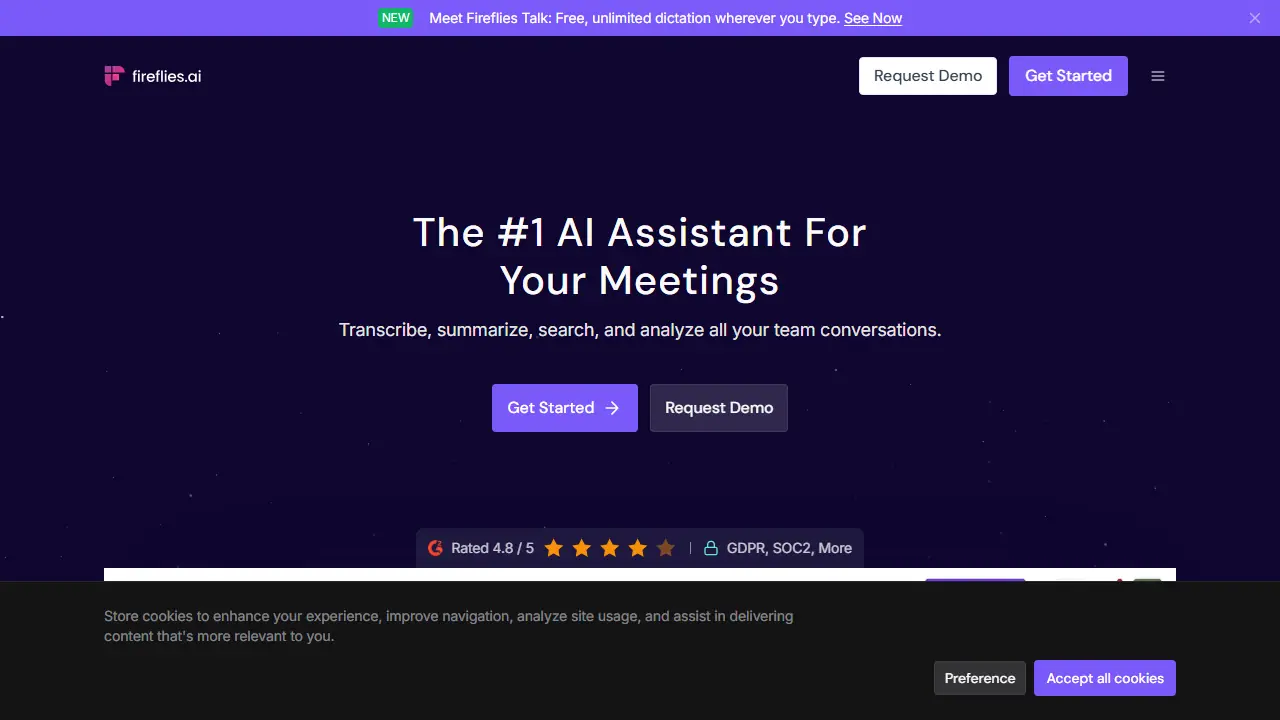Screen dimensions: 1280x720
Task: Click the Rated 4.8 / 5 text
Action: click(492, 548)
